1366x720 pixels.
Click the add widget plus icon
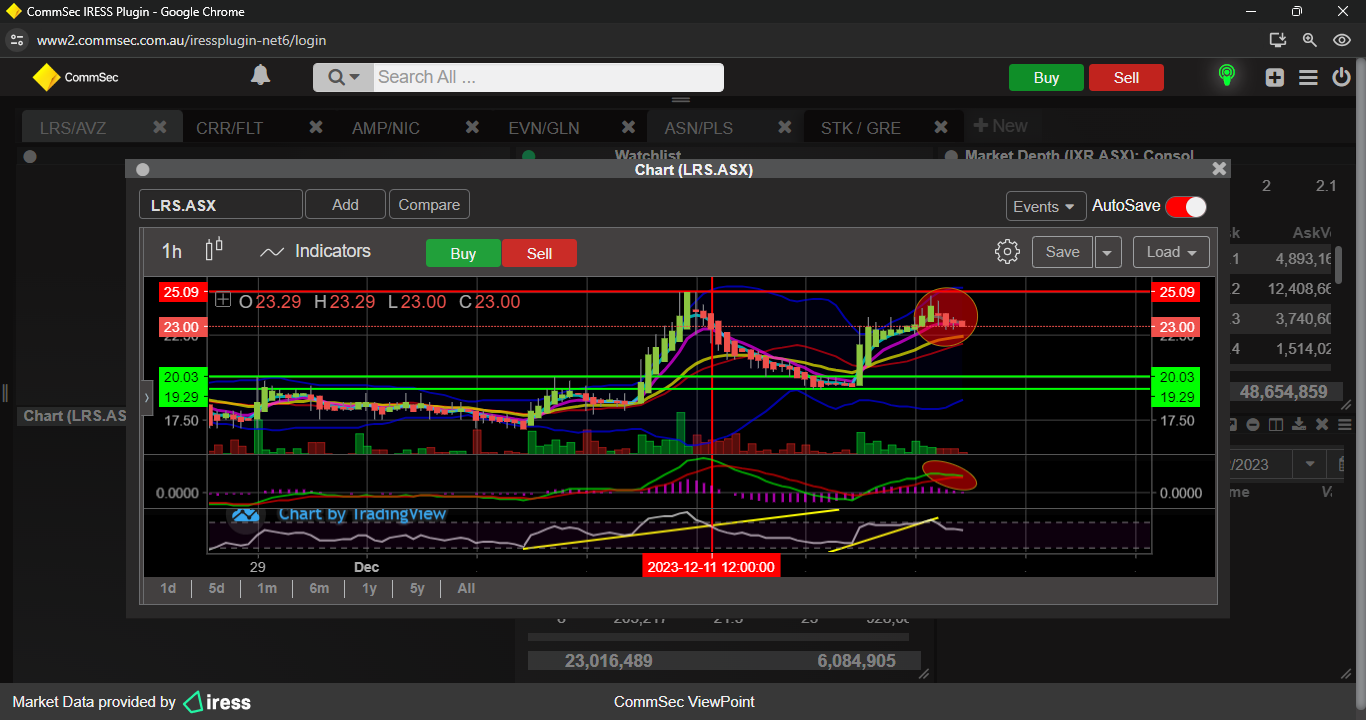(x=1274, y=77)
